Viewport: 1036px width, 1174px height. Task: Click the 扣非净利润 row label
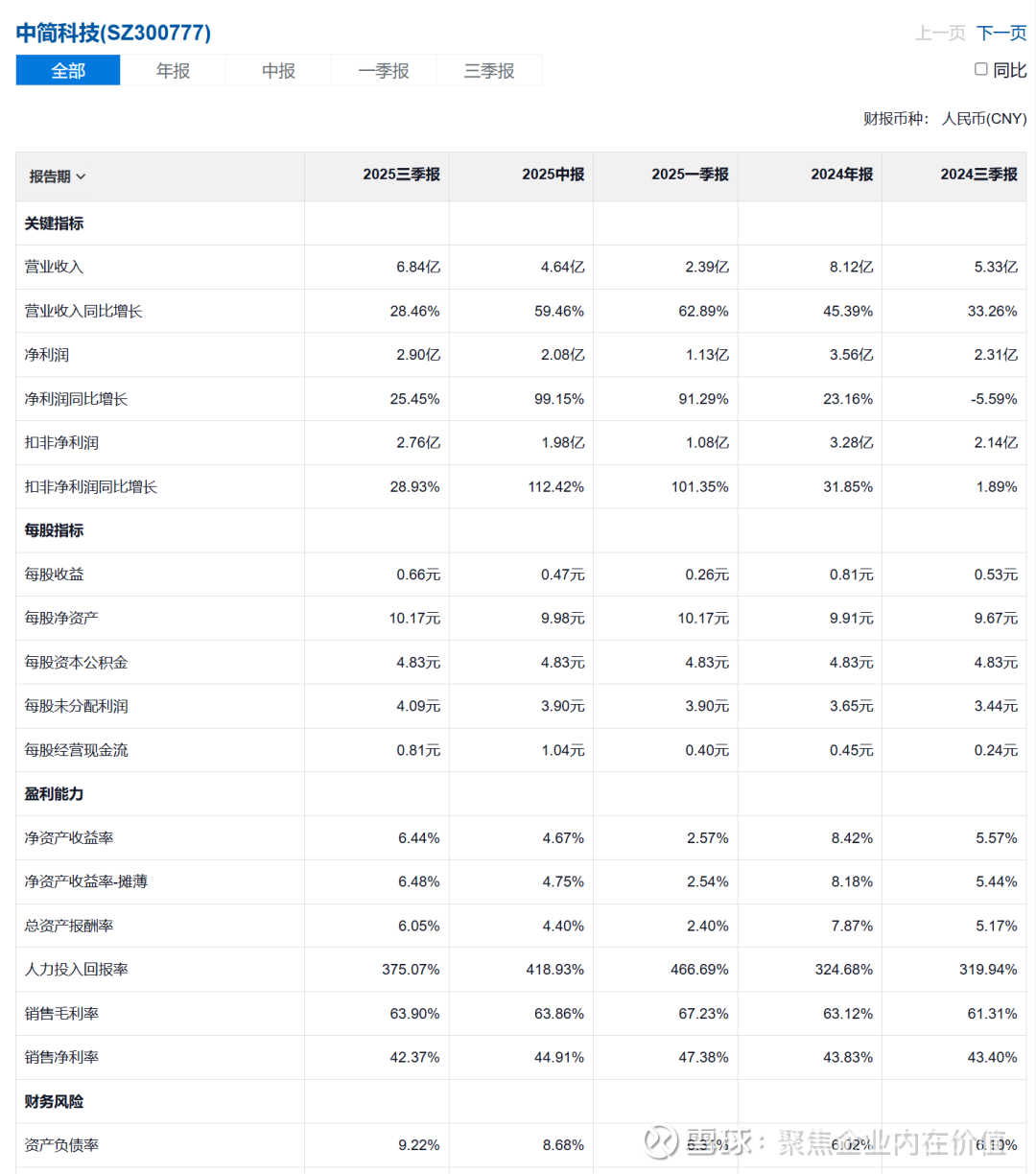61,443
